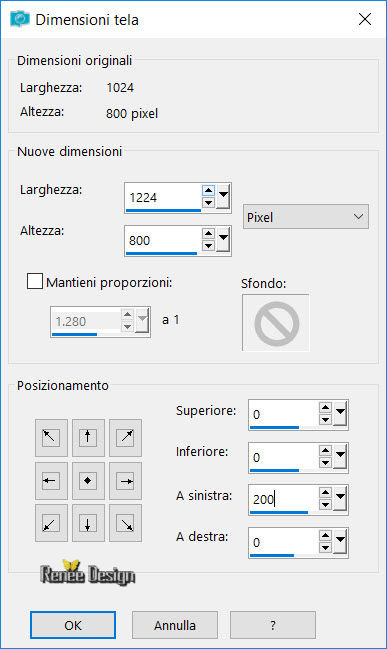Select bottom-right placement arrow
387x649 pixels.
point(125,523)
